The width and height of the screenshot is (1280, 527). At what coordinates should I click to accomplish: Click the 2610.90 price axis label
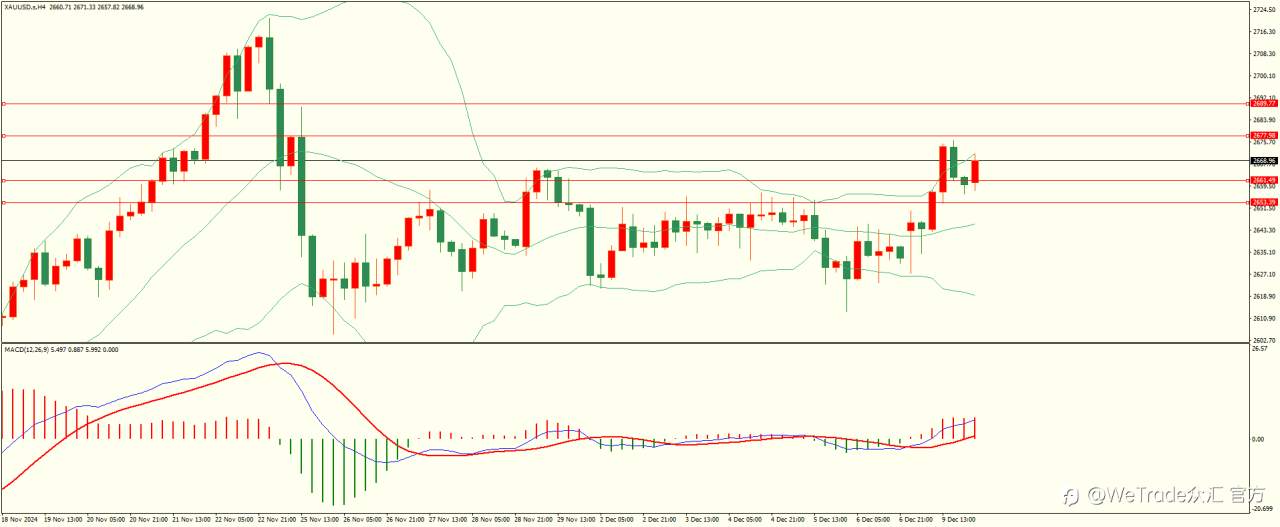(1264, 318)
